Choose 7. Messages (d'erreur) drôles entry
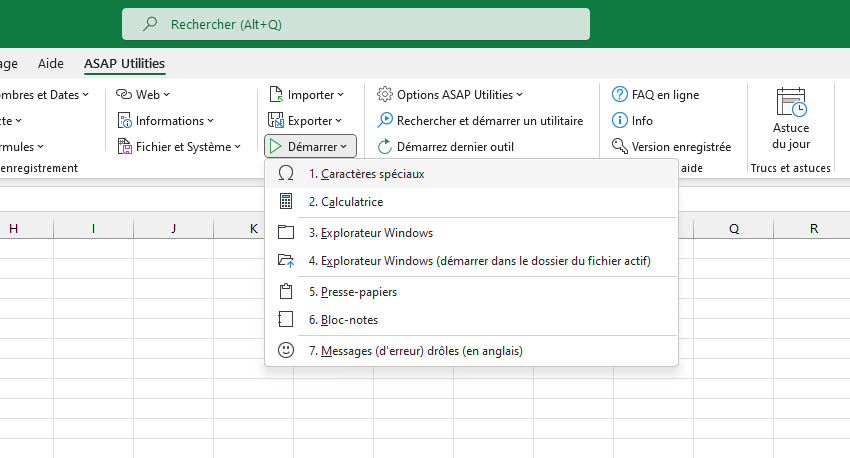 click(x=471, y=350)
